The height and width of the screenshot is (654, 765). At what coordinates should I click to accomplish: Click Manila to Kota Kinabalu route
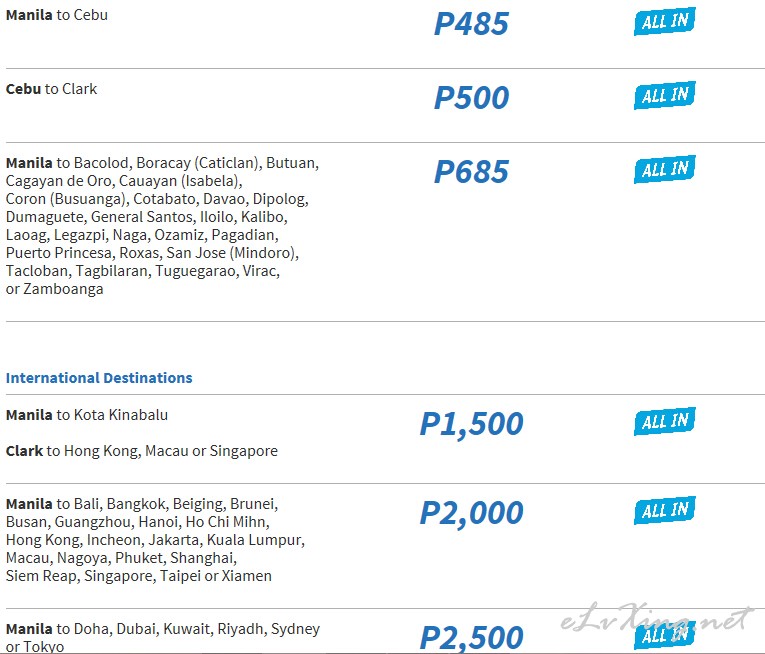87,415
